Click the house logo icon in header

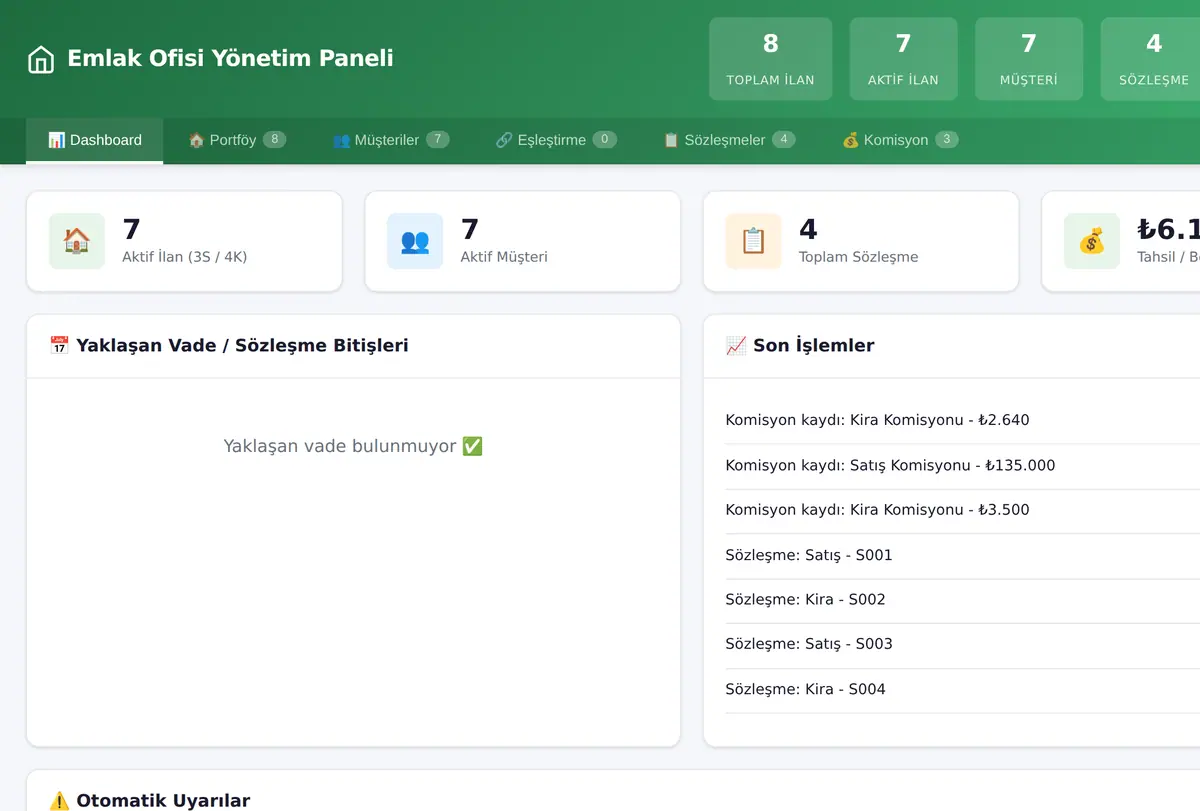pyautogui.click(x=41, y=59)
